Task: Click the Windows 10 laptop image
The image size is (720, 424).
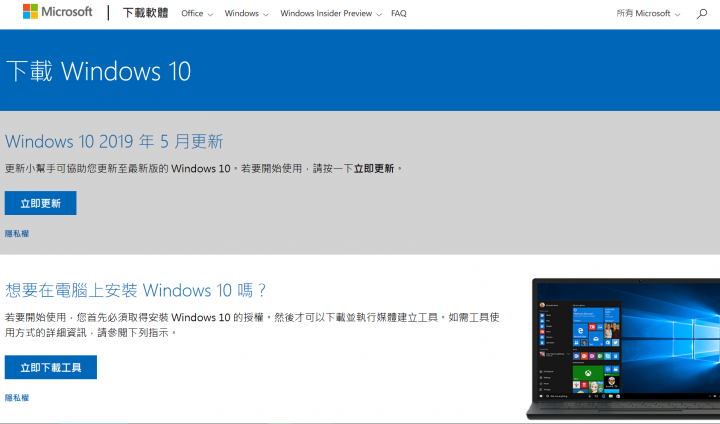Action: click(623, 349)
